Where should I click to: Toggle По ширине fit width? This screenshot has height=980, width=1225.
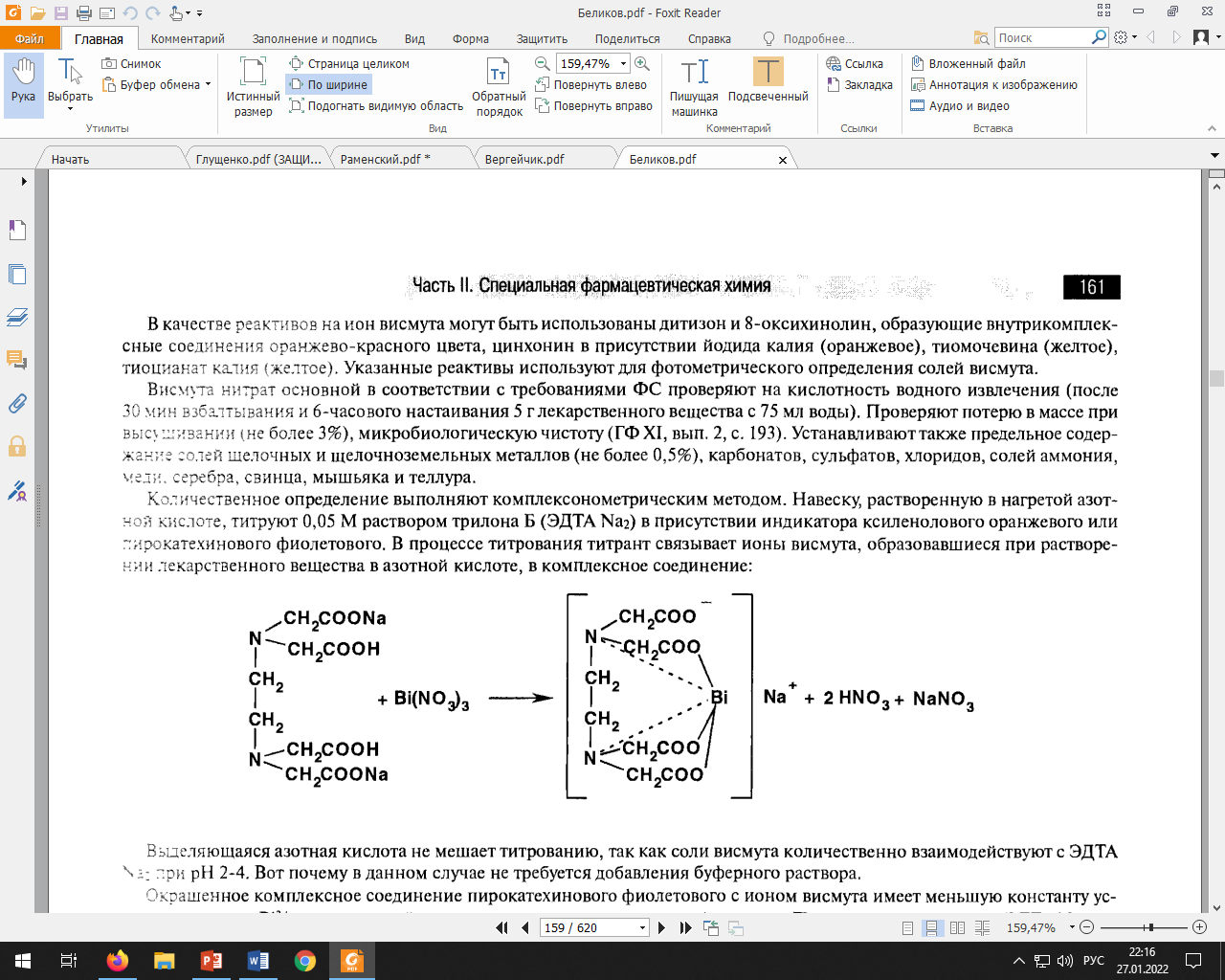328,85
